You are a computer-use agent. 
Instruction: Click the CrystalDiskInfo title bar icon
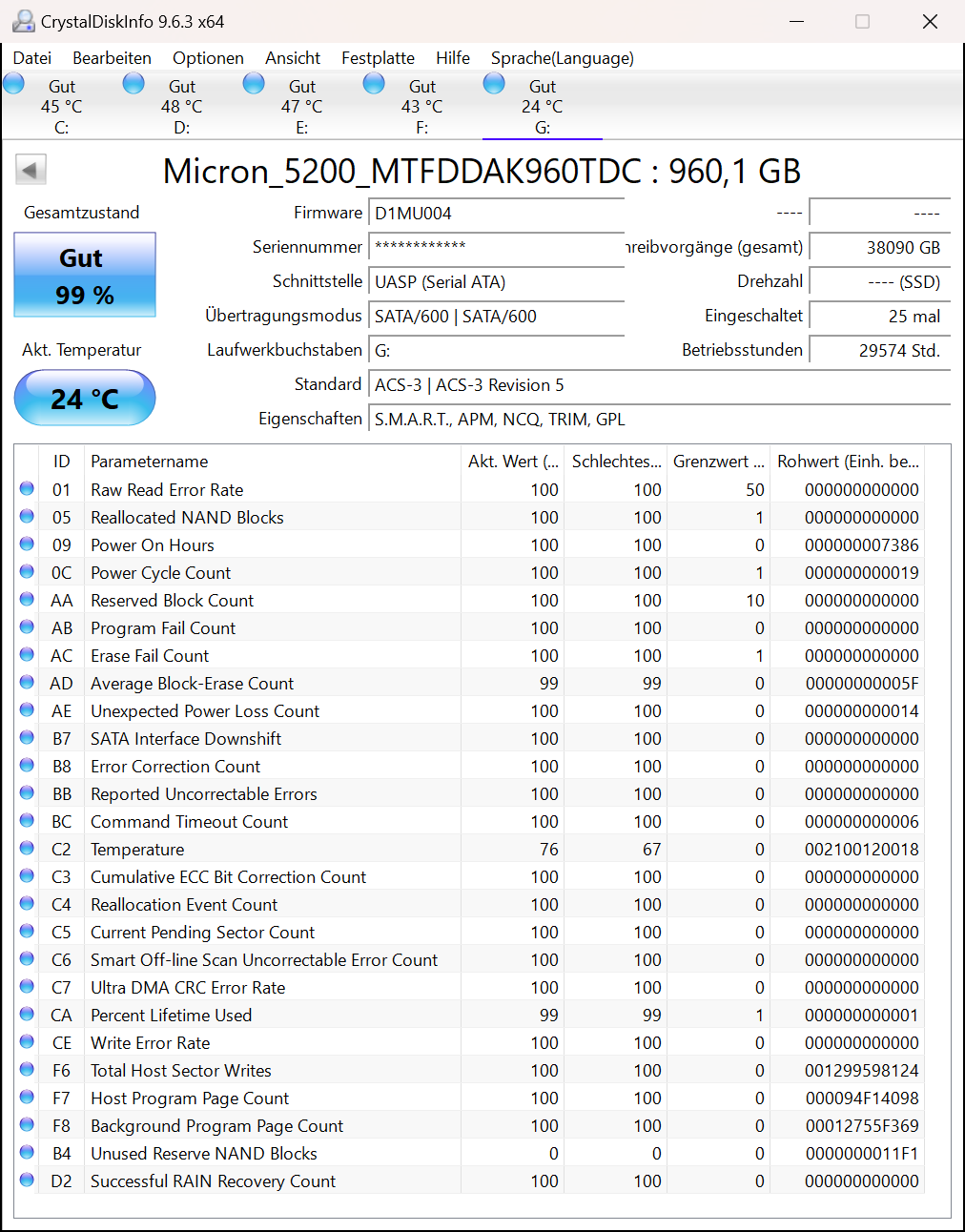pyautogui.click(x=23, y=21)
